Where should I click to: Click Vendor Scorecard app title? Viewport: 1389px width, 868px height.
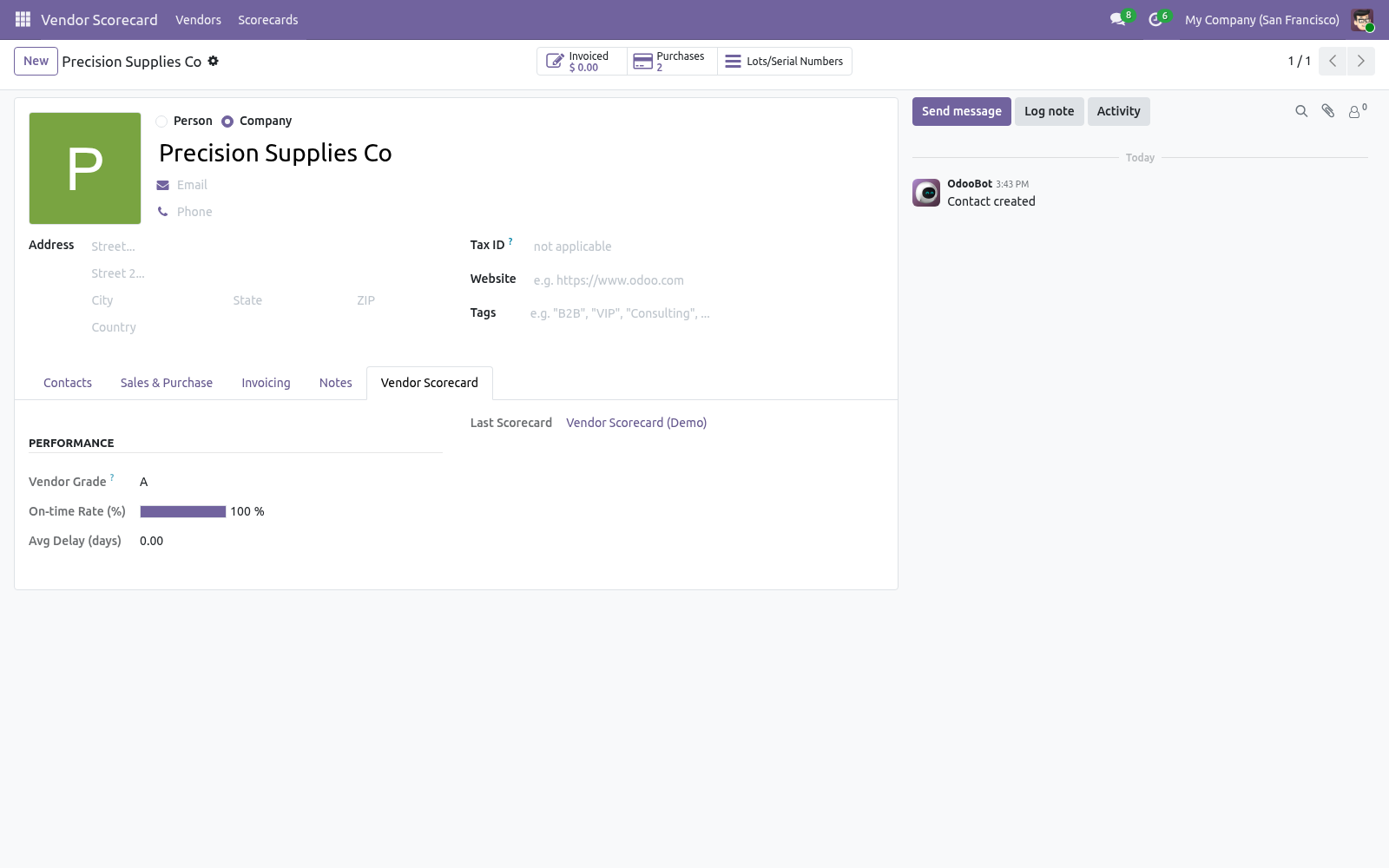(x=100, y=20)
